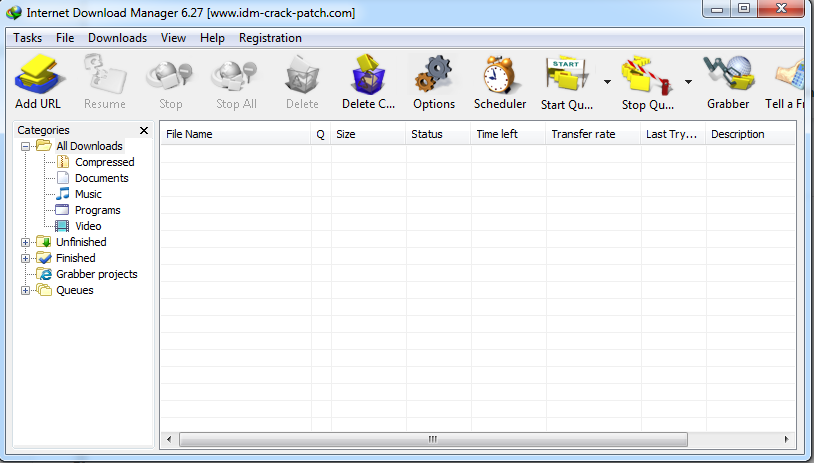Click the horizontal scrollbar left arrow

[x=169, y=440]
